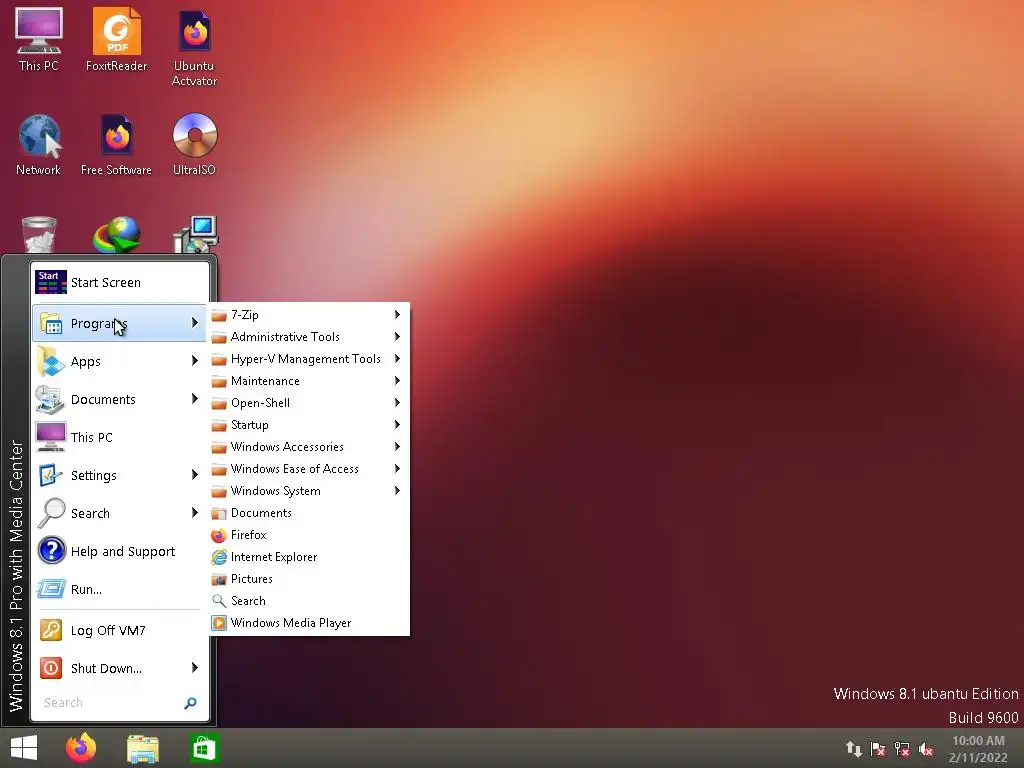The width and height of the screenshot is (1024, 768).
Task: Open the Action Center flag tray icon
Action: click(x=878, y=749)
